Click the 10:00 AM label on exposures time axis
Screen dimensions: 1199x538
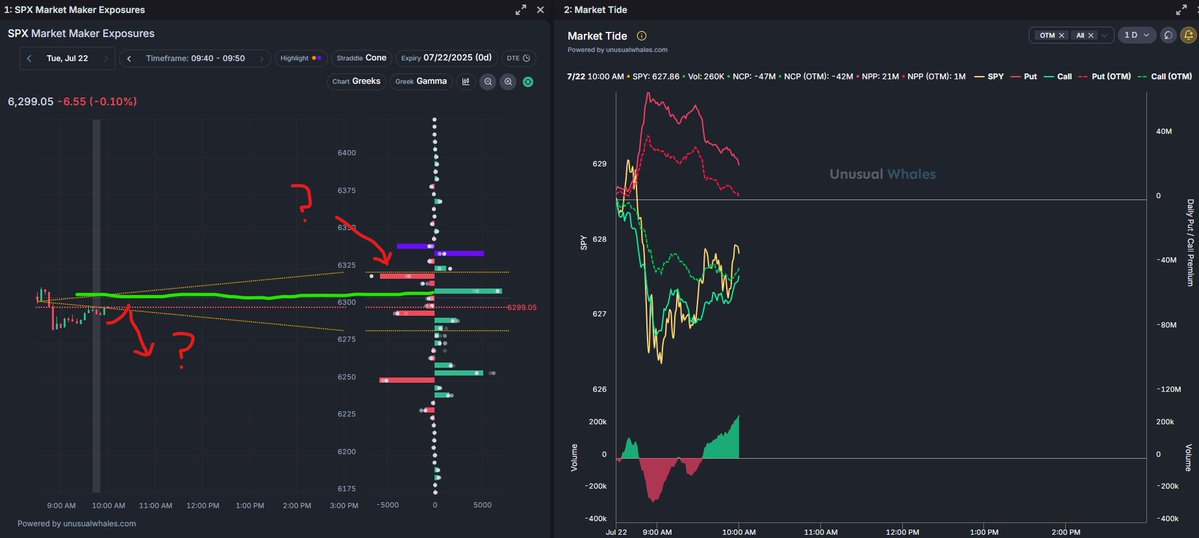(x=109, y=506)
